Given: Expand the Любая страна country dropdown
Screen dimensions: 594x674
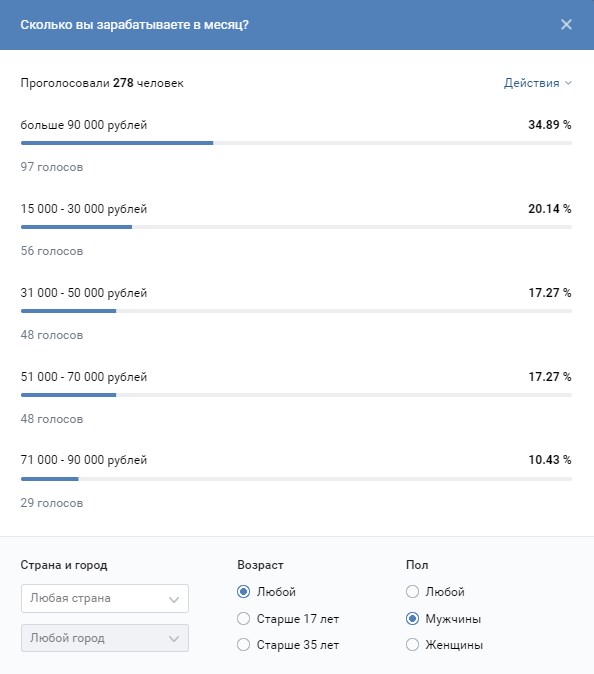Looking at the screenshot, I should click(104, 598).
